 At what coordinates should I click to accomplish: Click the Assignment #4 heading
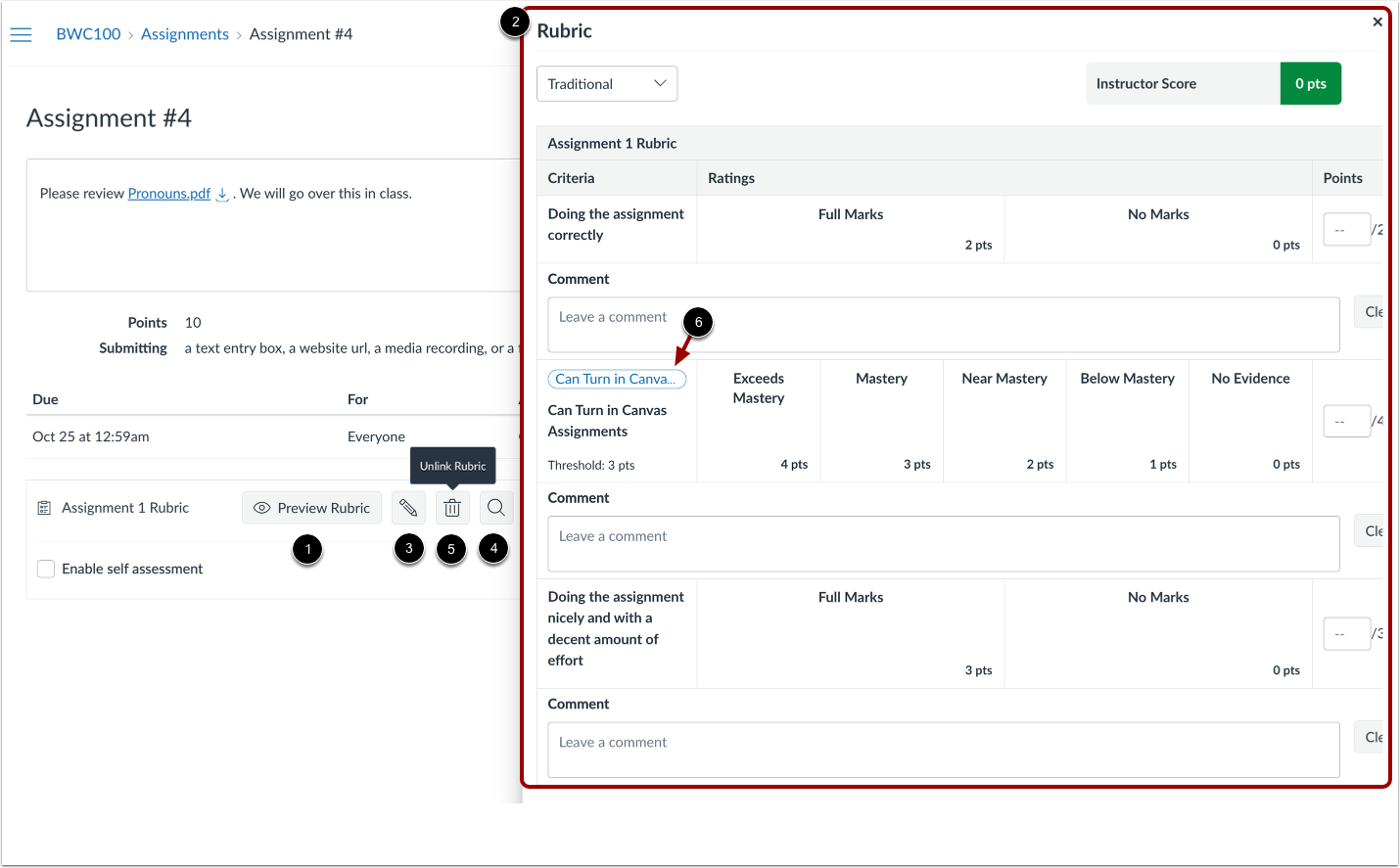click(109, 118)
